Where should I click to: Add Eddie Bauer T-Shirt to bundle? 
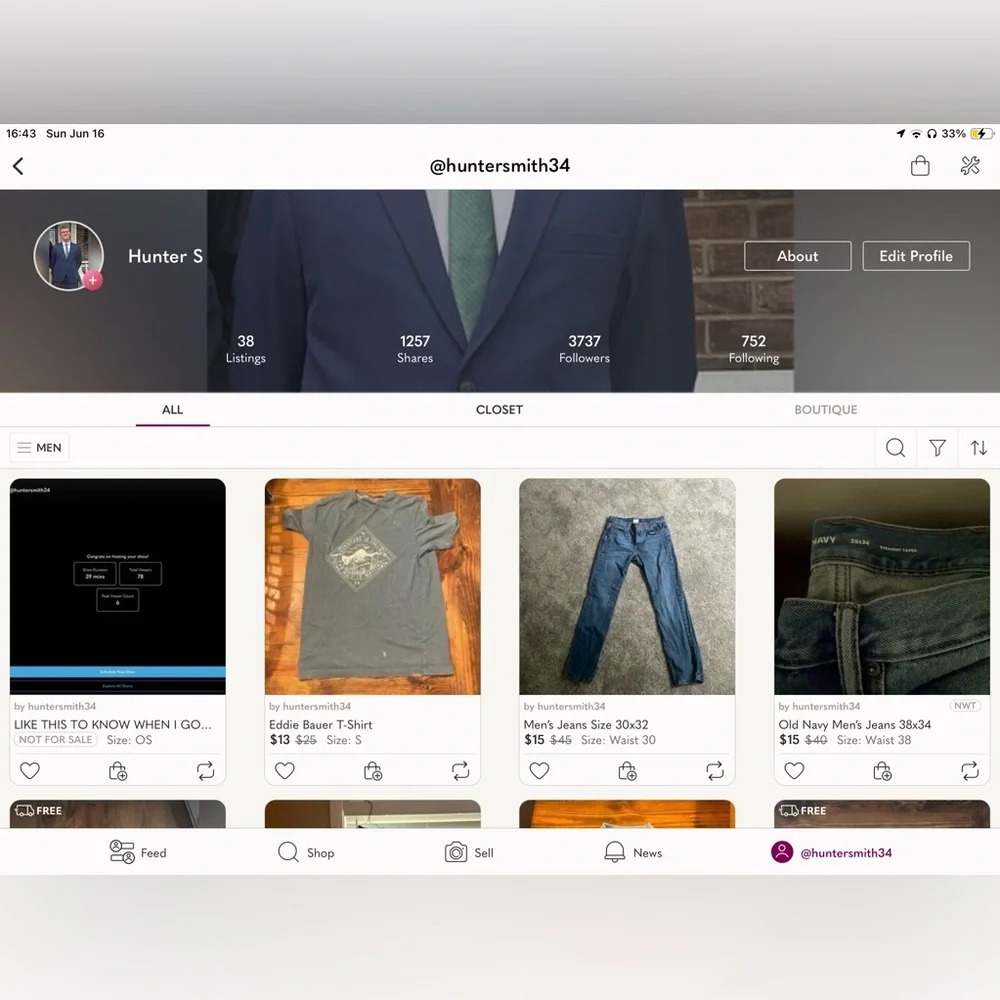(x=372, y=771)
